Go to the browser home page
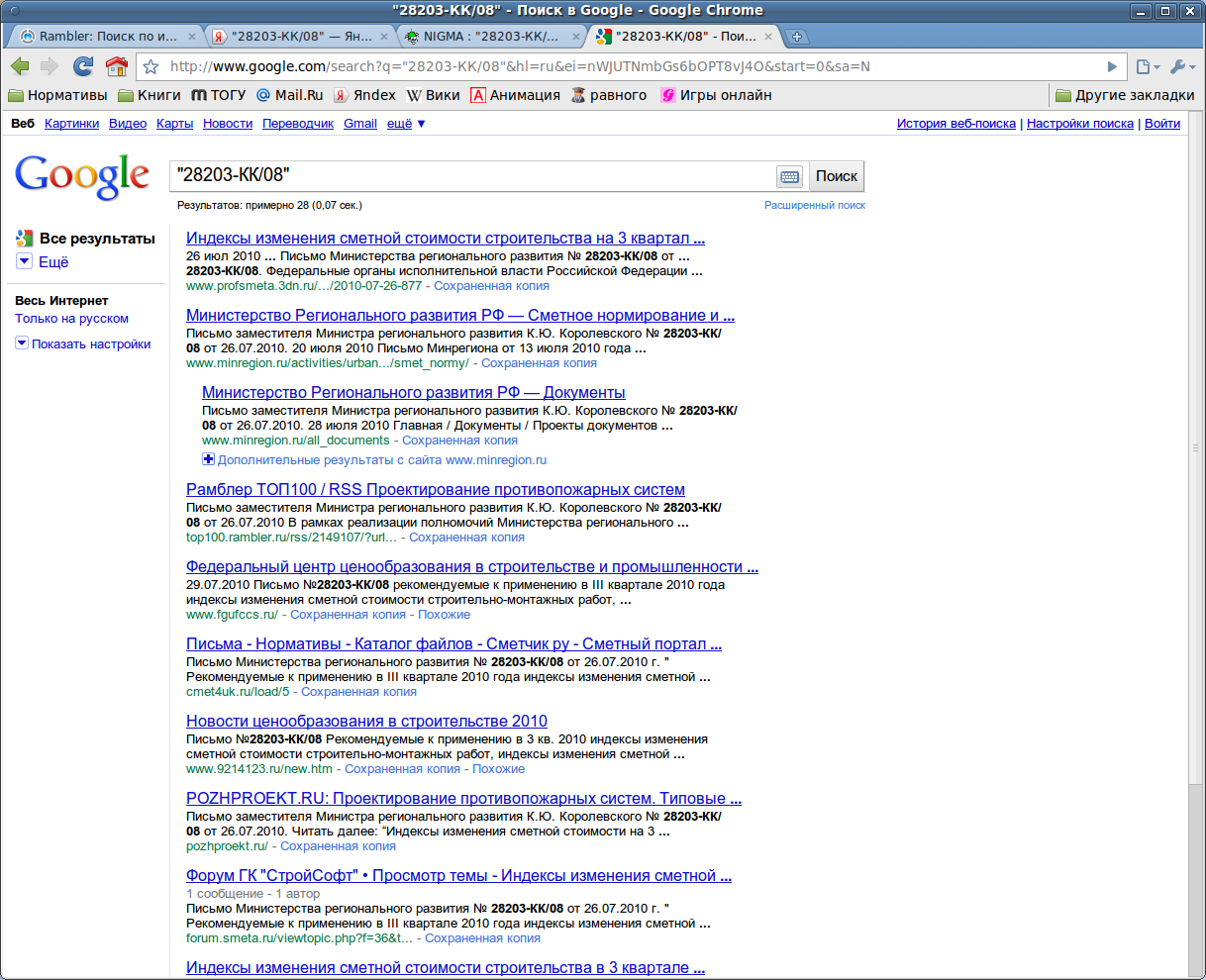 [x=117, y=66]
